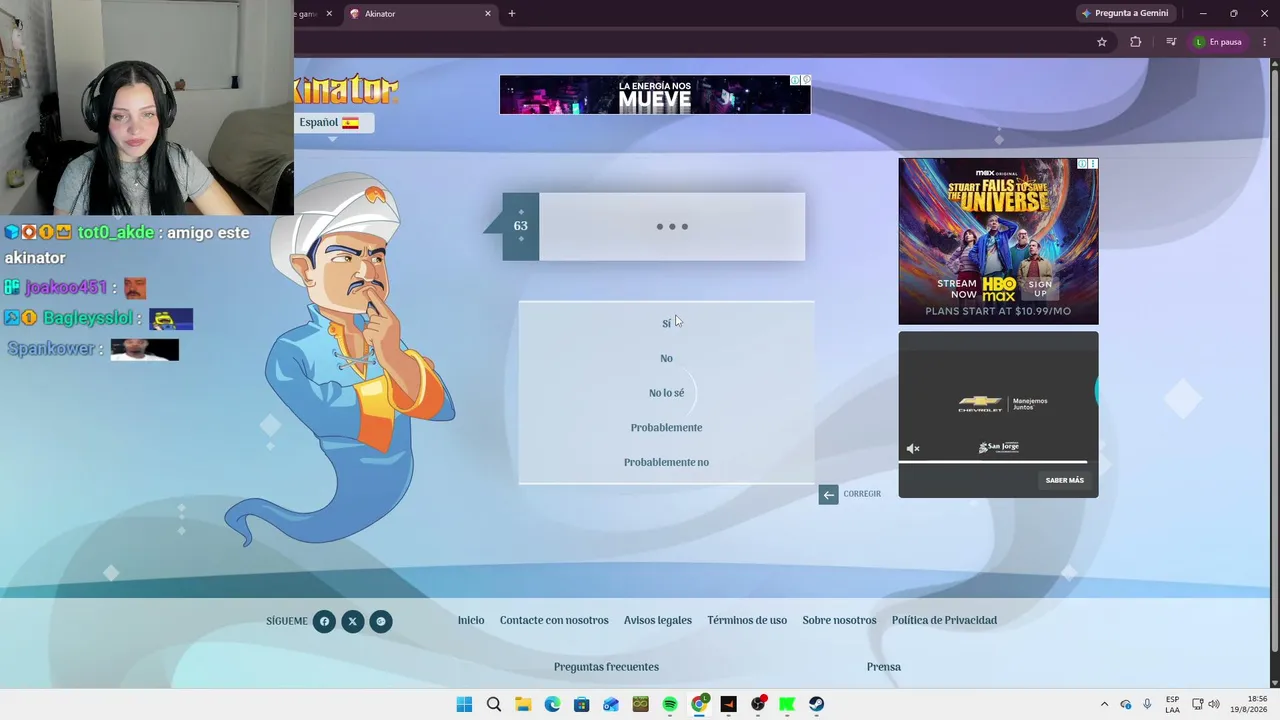Click the Akinator logo
Viewport: 1280px width, 720px height.
click(346, 91)
